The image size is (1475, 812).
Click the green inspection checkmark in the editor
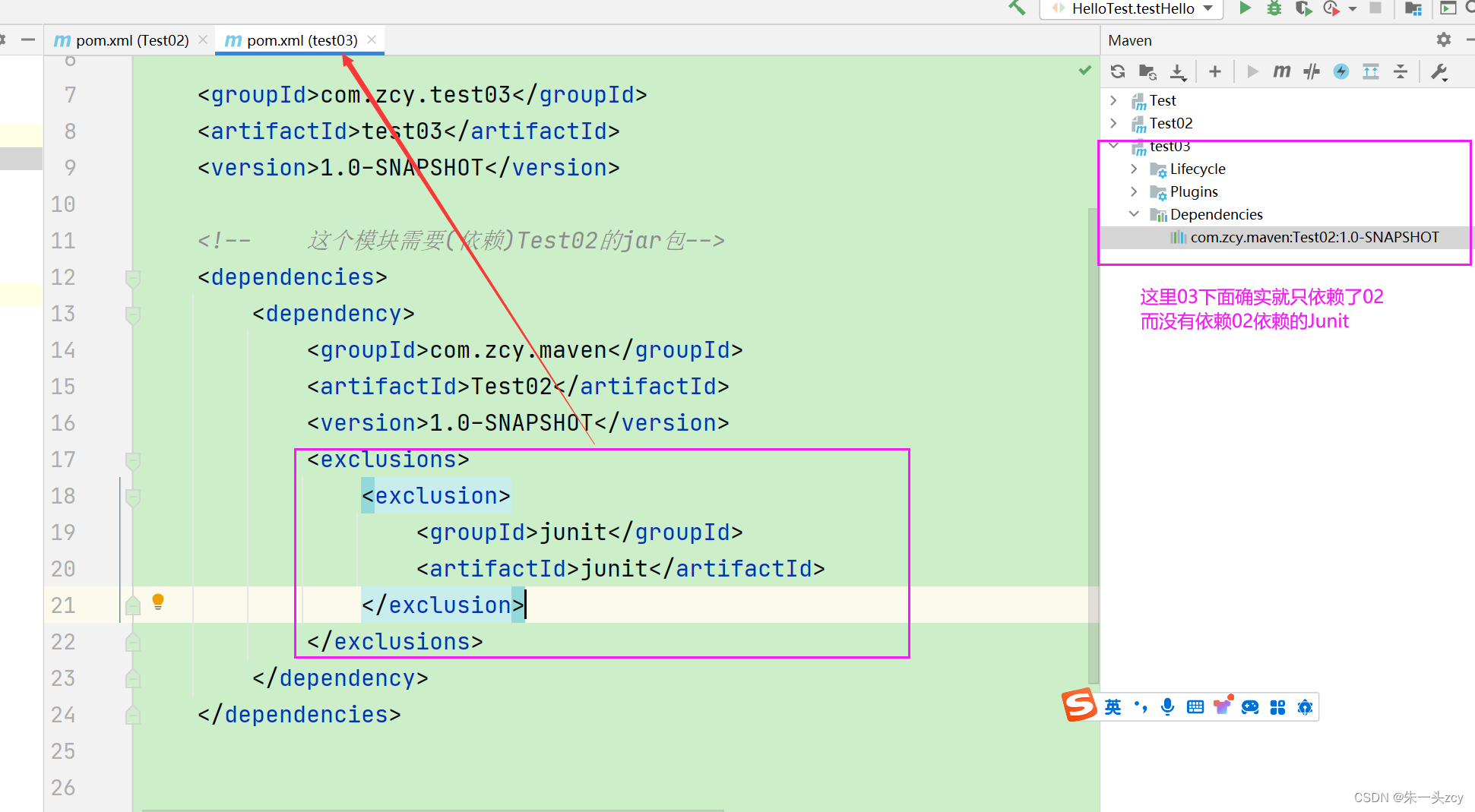tap(1085, 71)
